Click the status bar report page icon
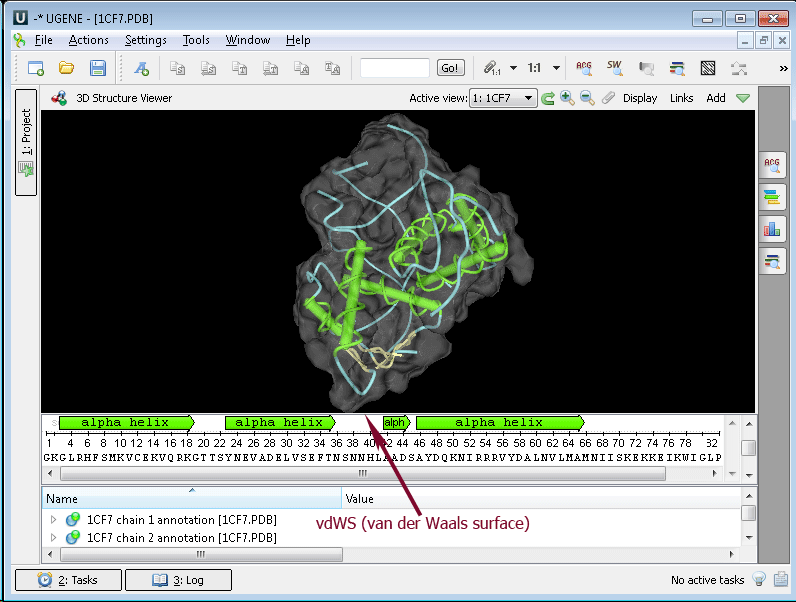 [x=781, y=579]
